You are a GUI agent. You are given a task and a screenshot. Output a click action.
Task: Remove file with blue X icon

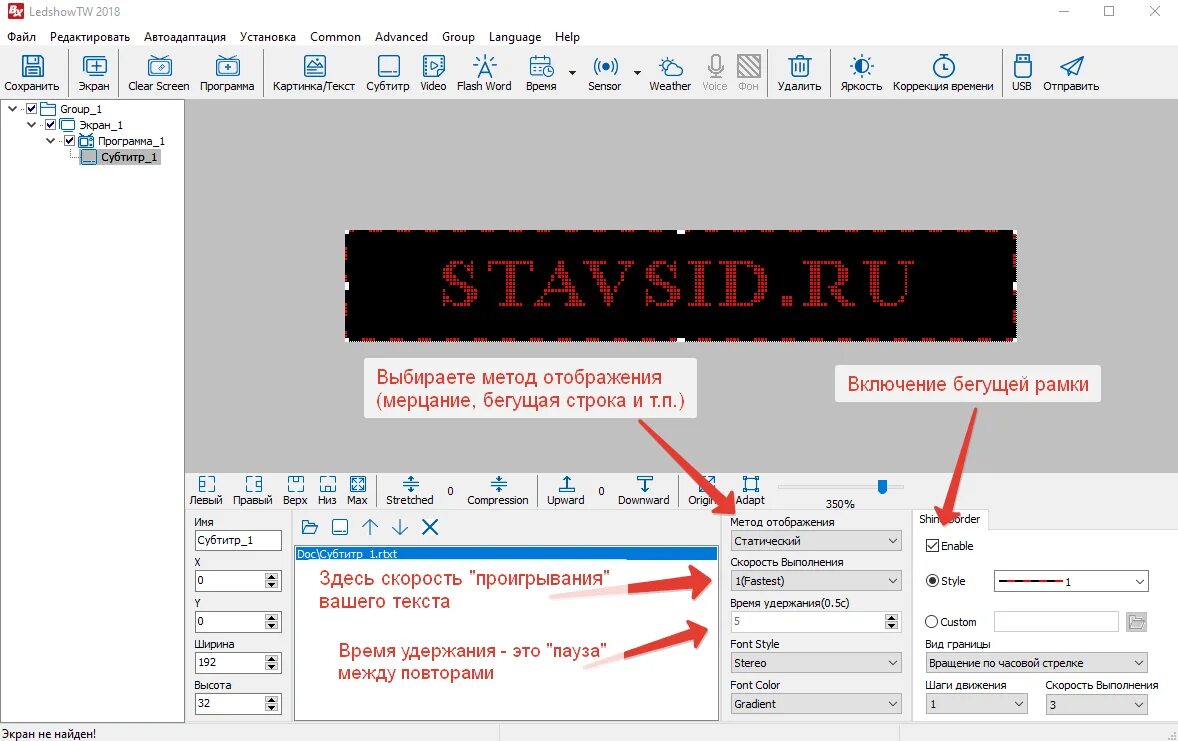(430, 528)
